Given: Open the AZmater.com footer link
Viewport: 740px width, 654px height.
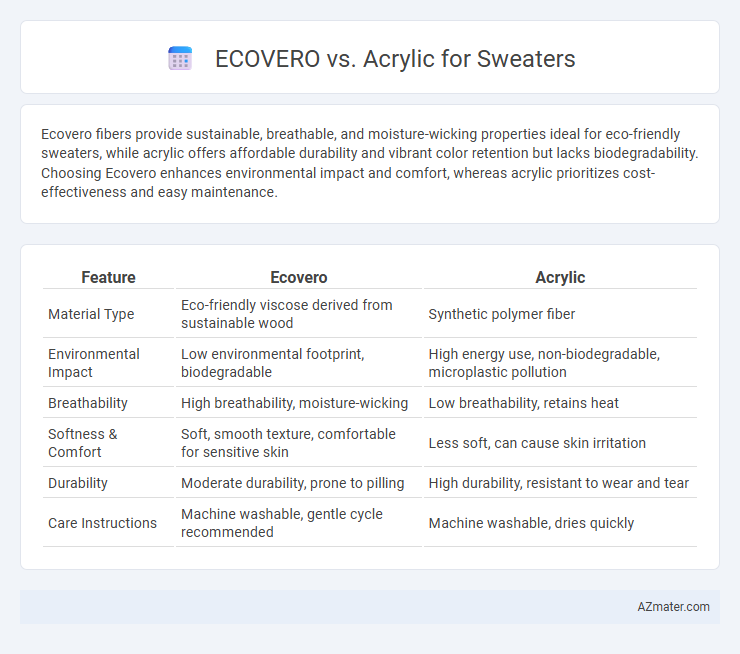Looking at the screenshot, I should [x=673, y=607].
